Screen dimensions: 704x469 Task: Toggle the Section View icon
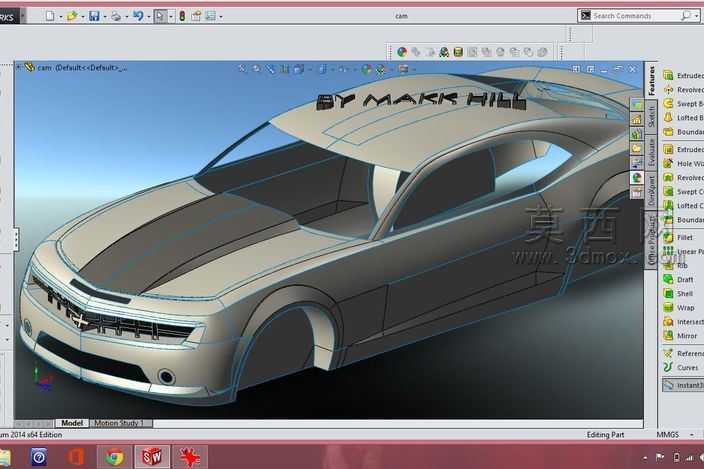pyautogui.click(x=285, y=69)
